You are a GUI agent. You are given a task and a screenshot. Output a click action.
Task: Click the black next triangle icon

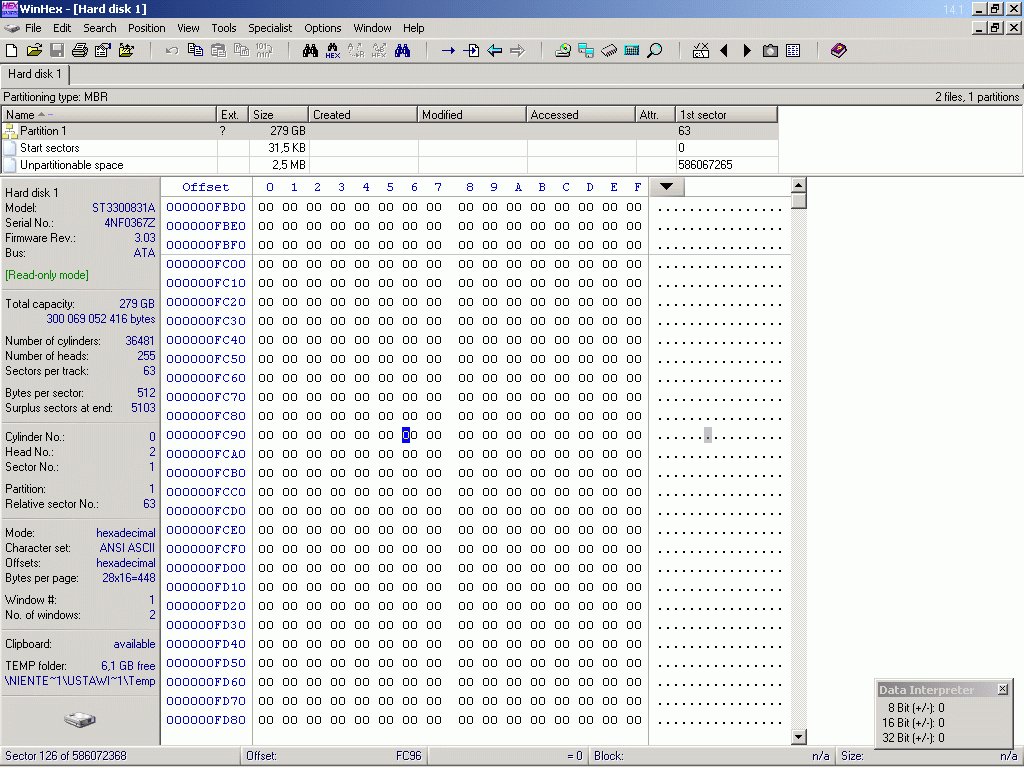click(747, 50)
